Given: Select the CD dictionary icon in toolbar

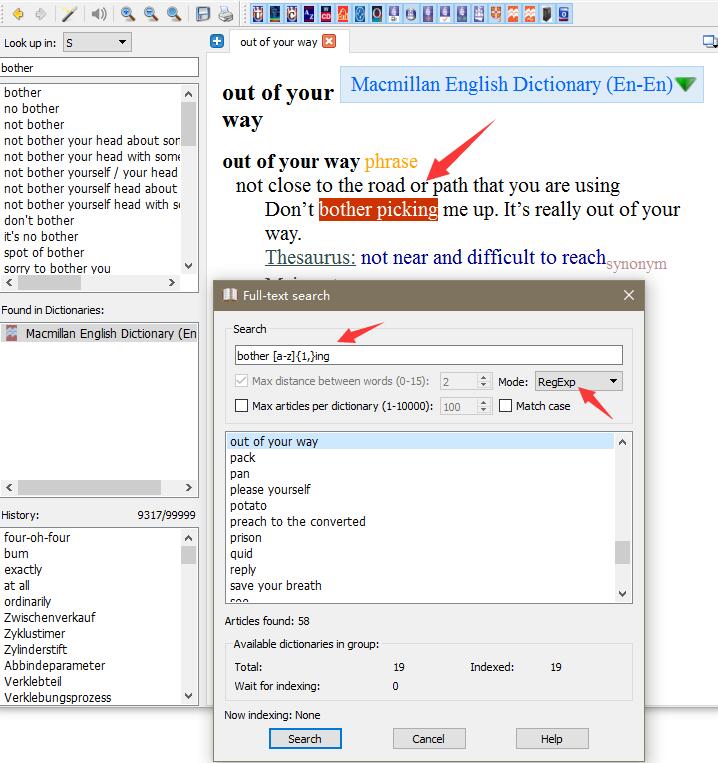Looking at the screenshot, I should pos(326,14).
